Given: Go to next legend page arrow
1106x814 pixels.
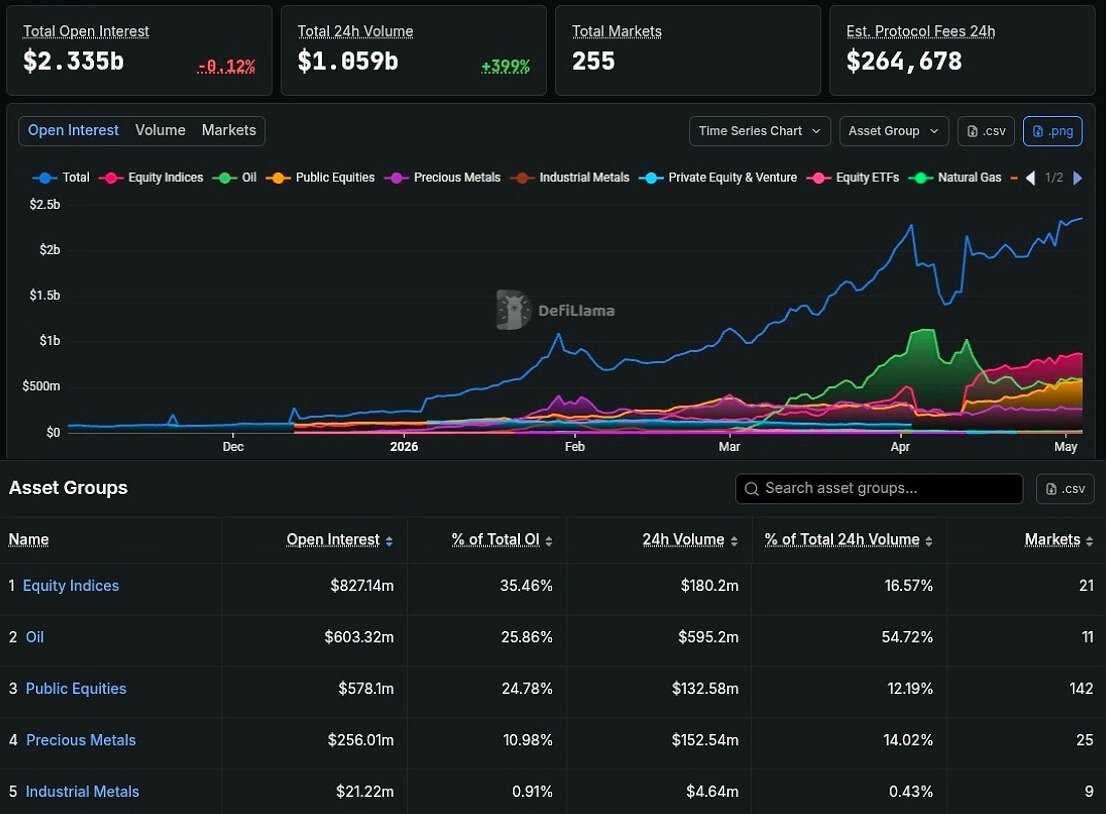Looking at the screenshot, I should [x=1077, y=178].
